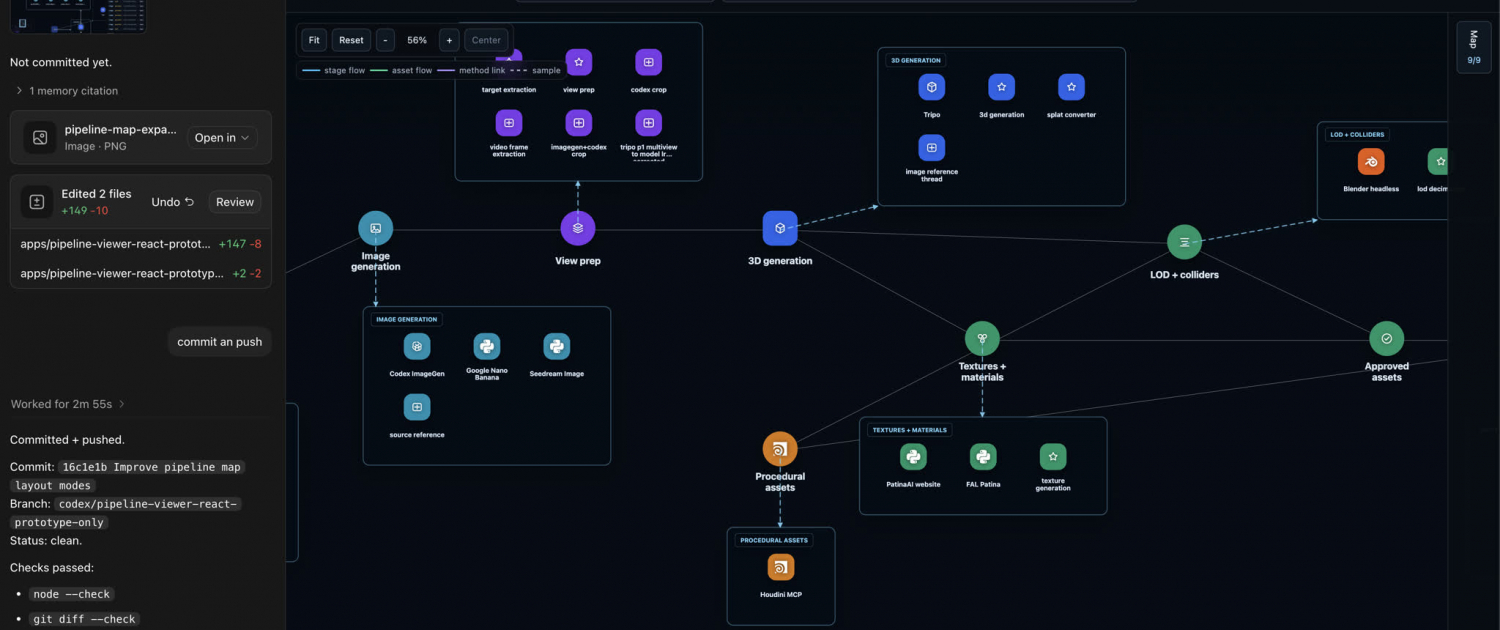Open the changed file showing +147 -8

[141, 244]
